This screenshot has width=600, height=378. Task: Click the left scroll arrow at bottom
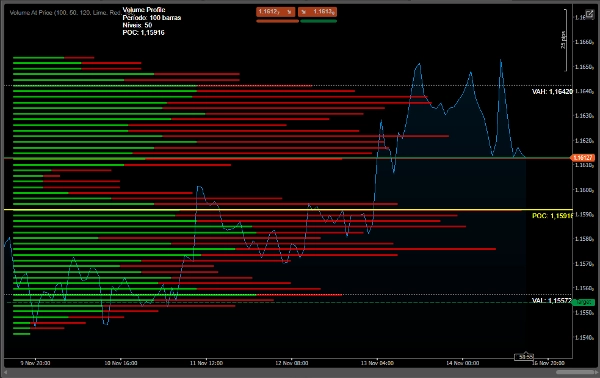pyautogui.click(x=5, y=372)
